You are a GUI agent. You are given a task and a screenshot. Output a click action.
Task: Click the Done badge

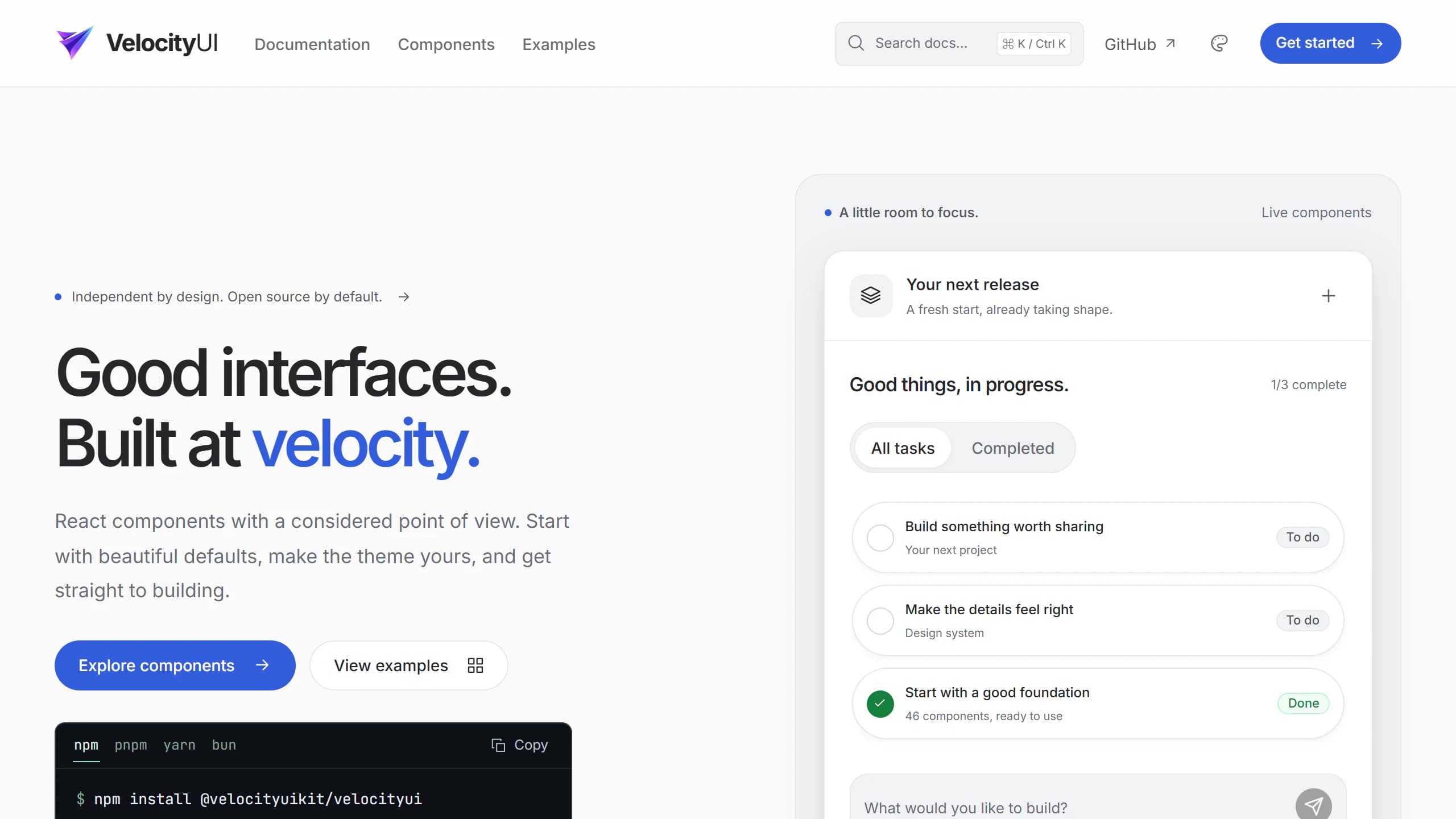point(1303,704)
